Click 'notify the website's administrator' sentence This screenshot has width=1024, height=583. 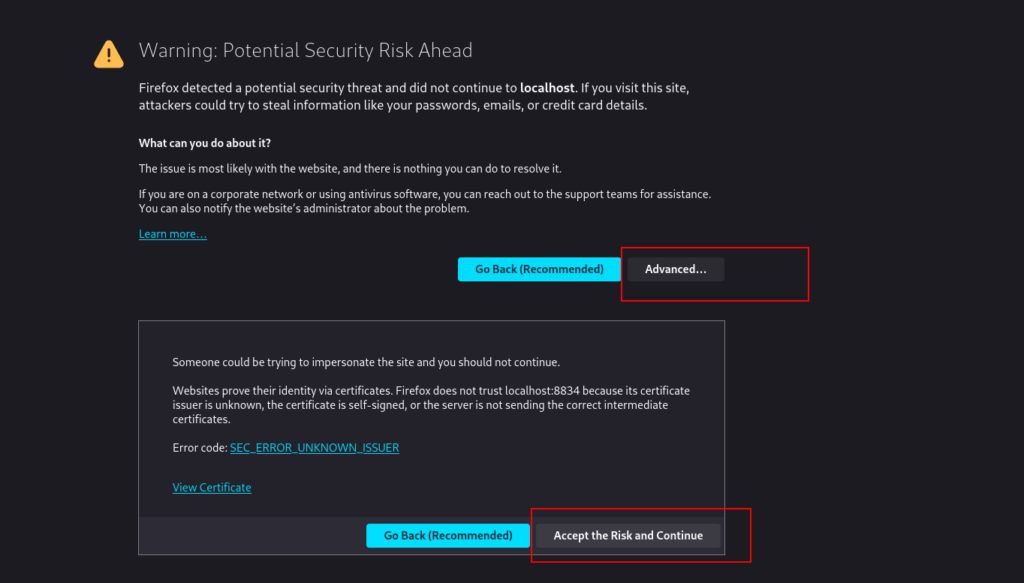[304, 208]
